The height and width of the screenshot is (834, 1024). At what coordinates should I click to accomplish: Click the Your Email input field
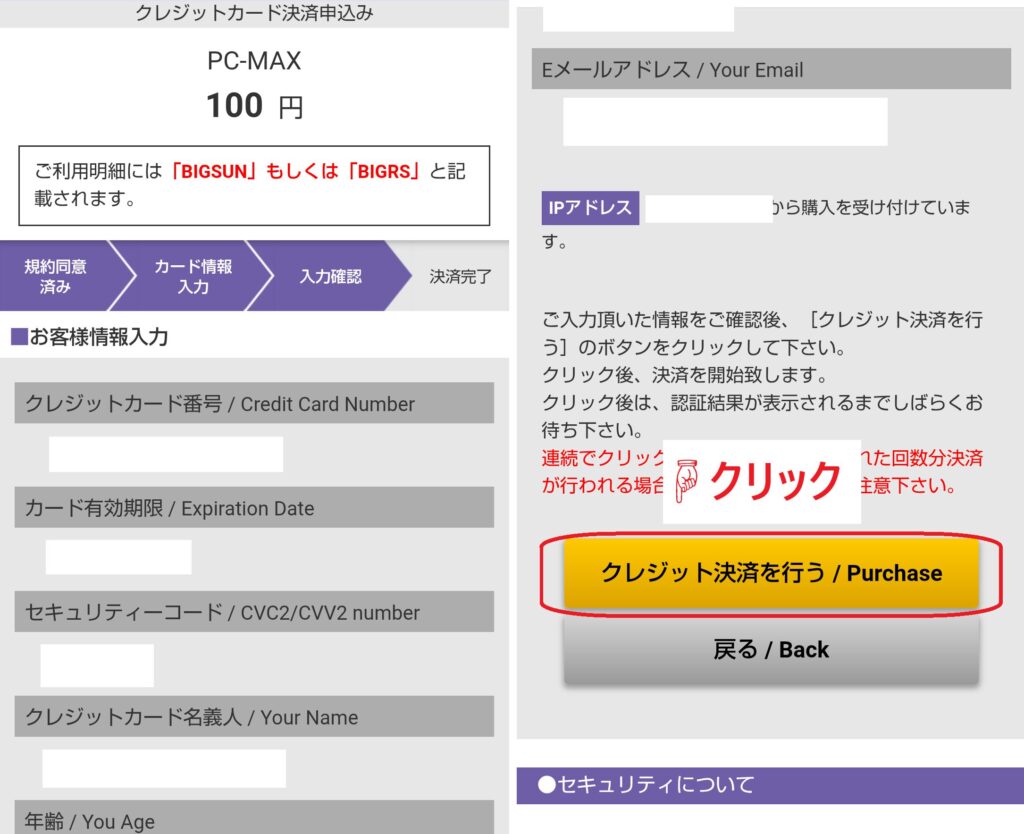pos(725,122)
